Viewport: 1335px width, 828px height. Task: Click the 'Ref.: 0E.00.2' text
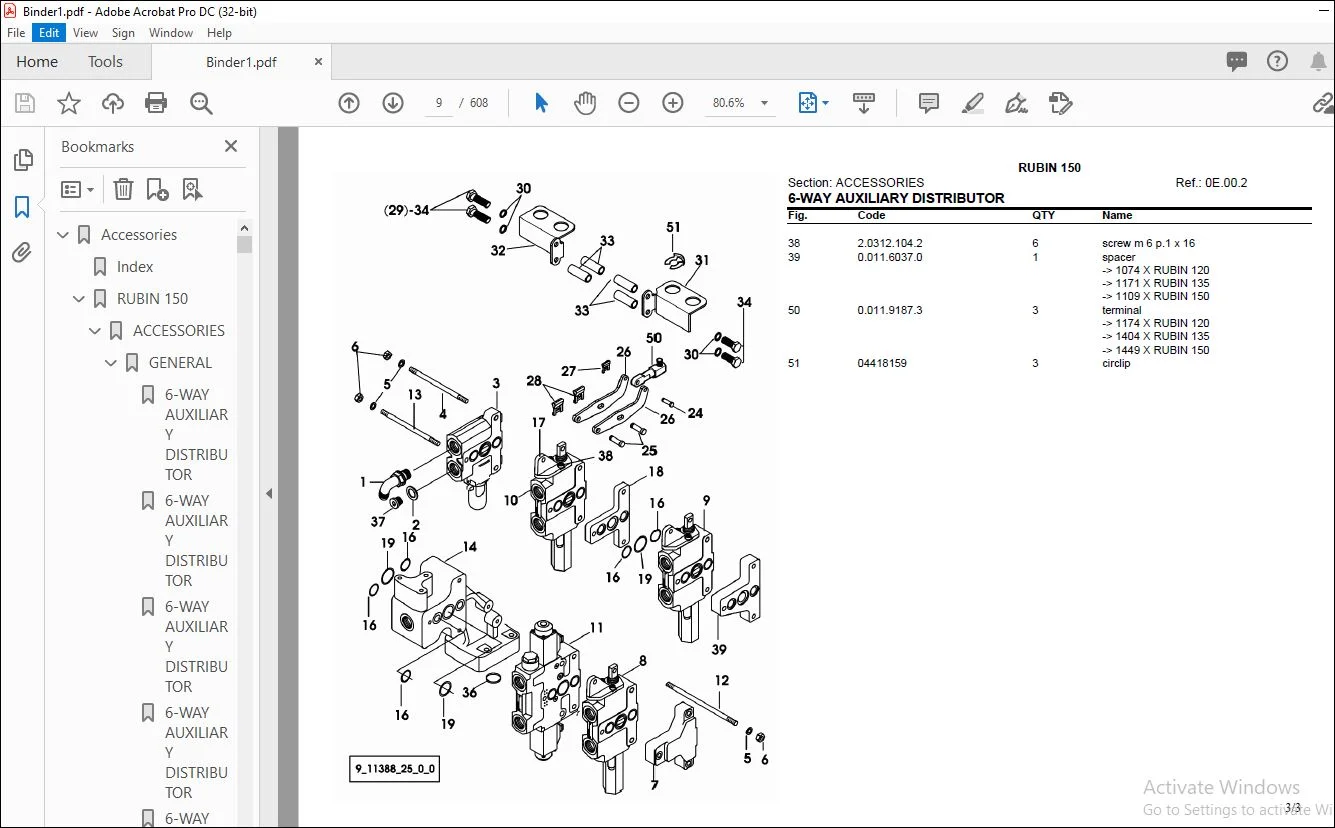1212,182
